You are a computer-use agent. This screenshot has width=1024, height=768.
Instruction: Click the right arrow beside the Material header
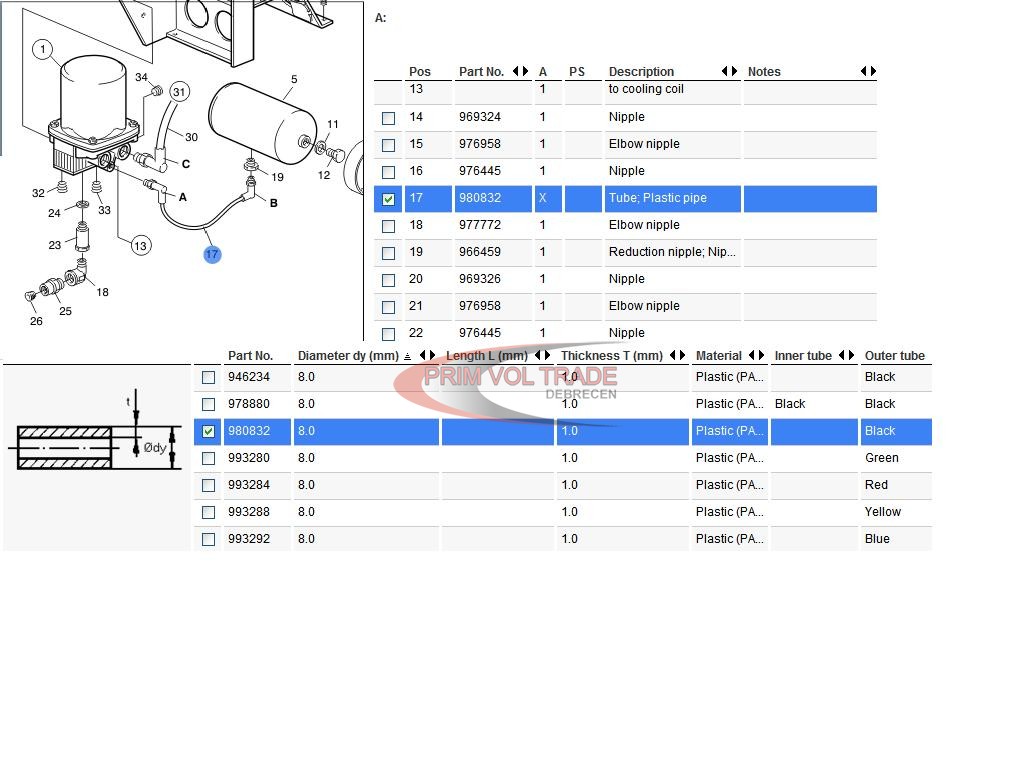[x=761, y=355]
